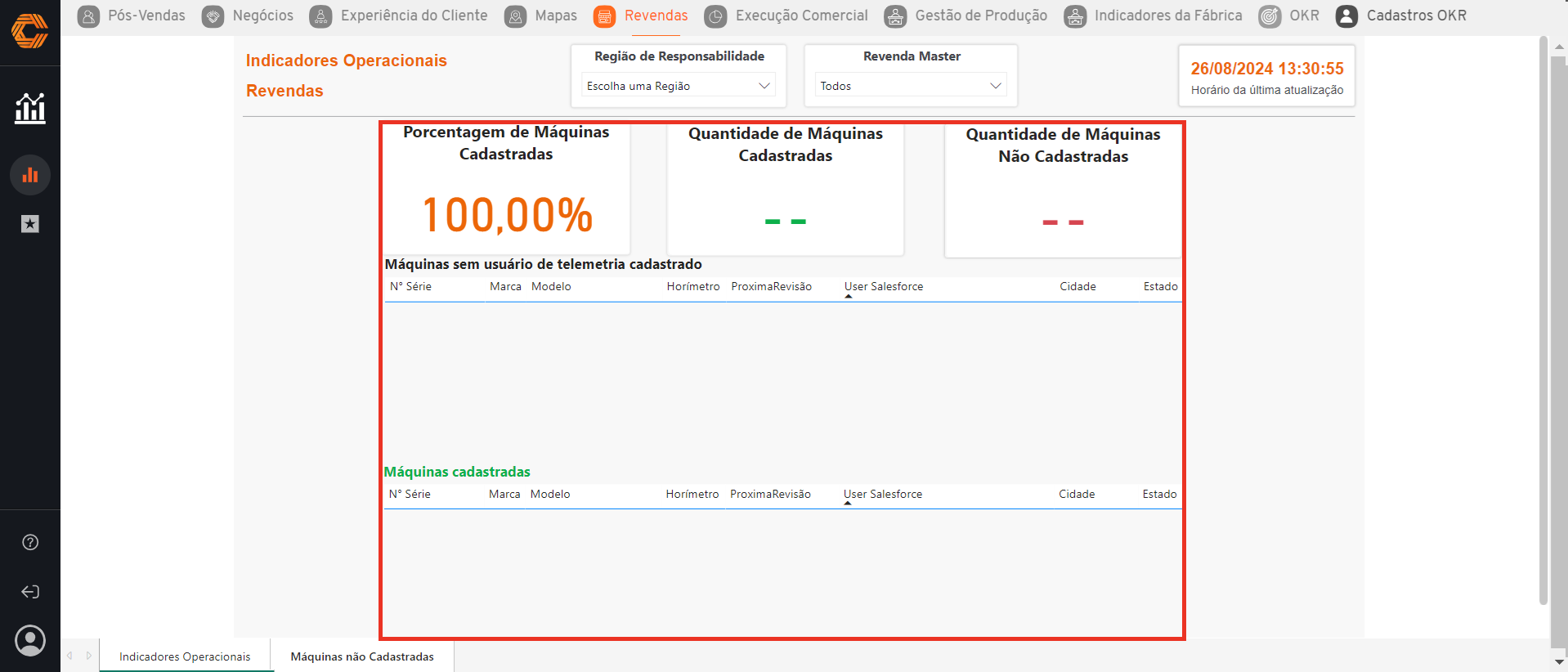Expand the Região de Responsabilidade dropdown
The height and width of the screenshot is (672, 1568).
coord(679,85)
